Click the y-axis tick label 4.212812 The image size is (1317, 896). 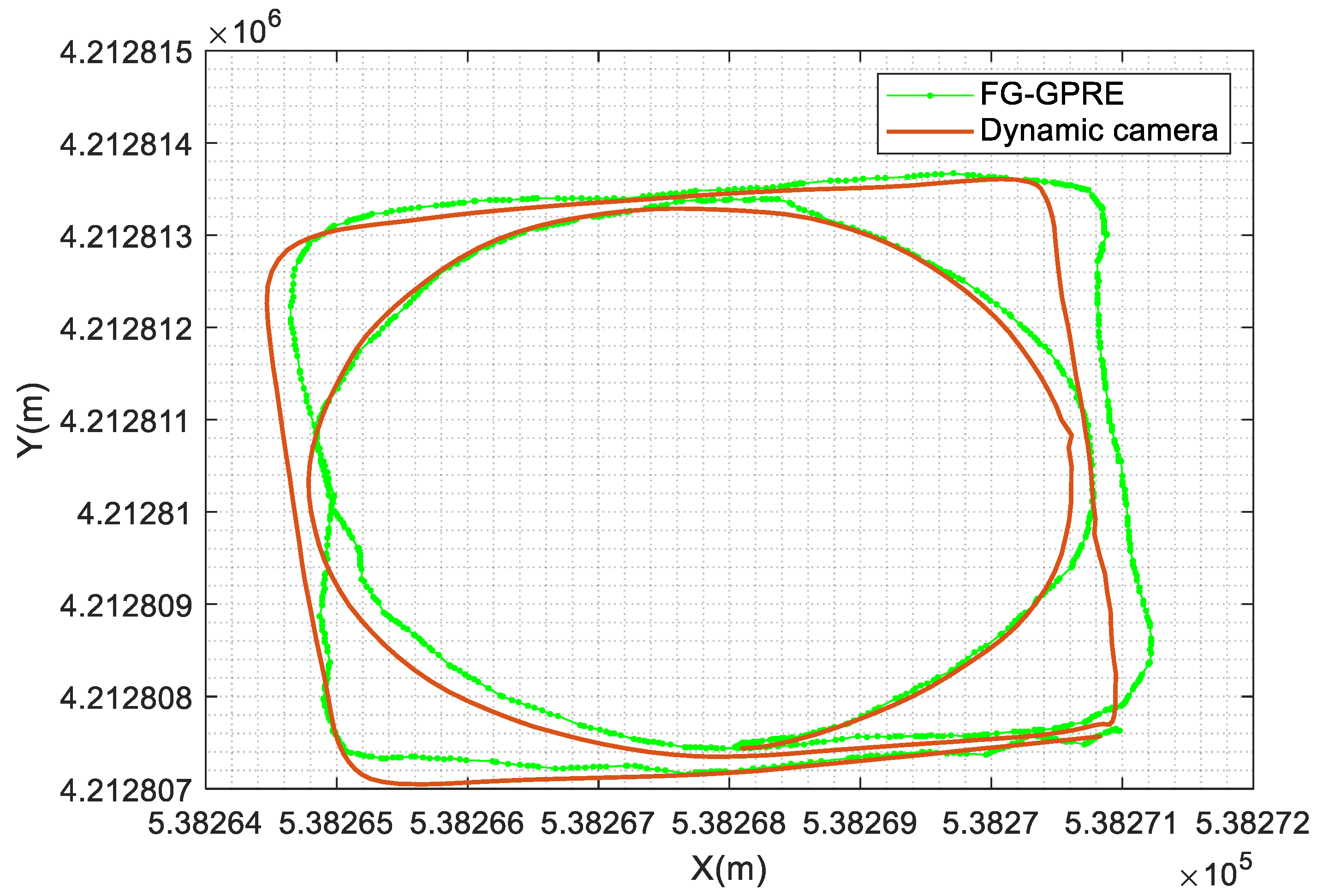click(126, 330)
